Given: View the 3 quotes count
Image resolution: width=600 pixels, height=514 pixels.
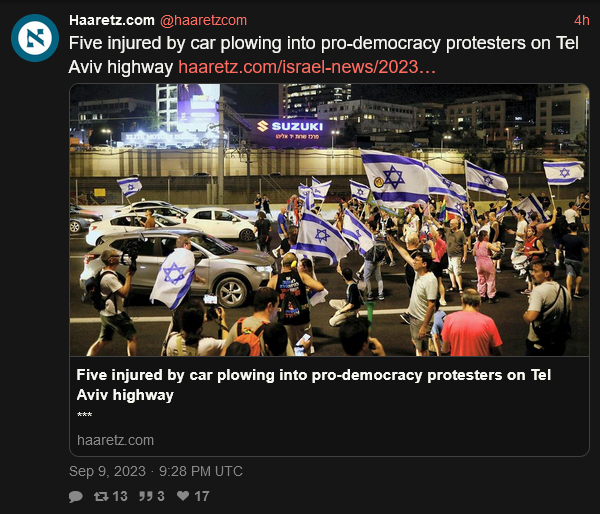Looking at the screenshot, I should click(161, 496).
